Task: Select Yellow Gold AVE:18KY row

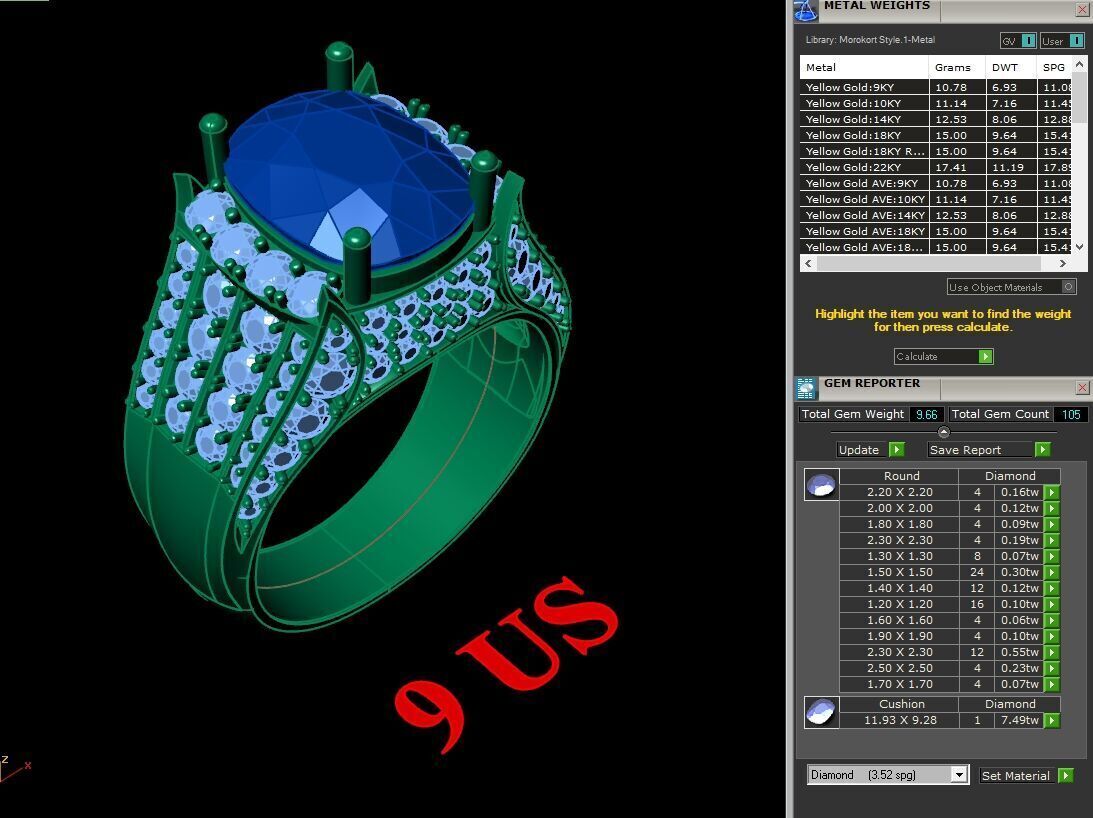Action: click(x=935, y=232)
